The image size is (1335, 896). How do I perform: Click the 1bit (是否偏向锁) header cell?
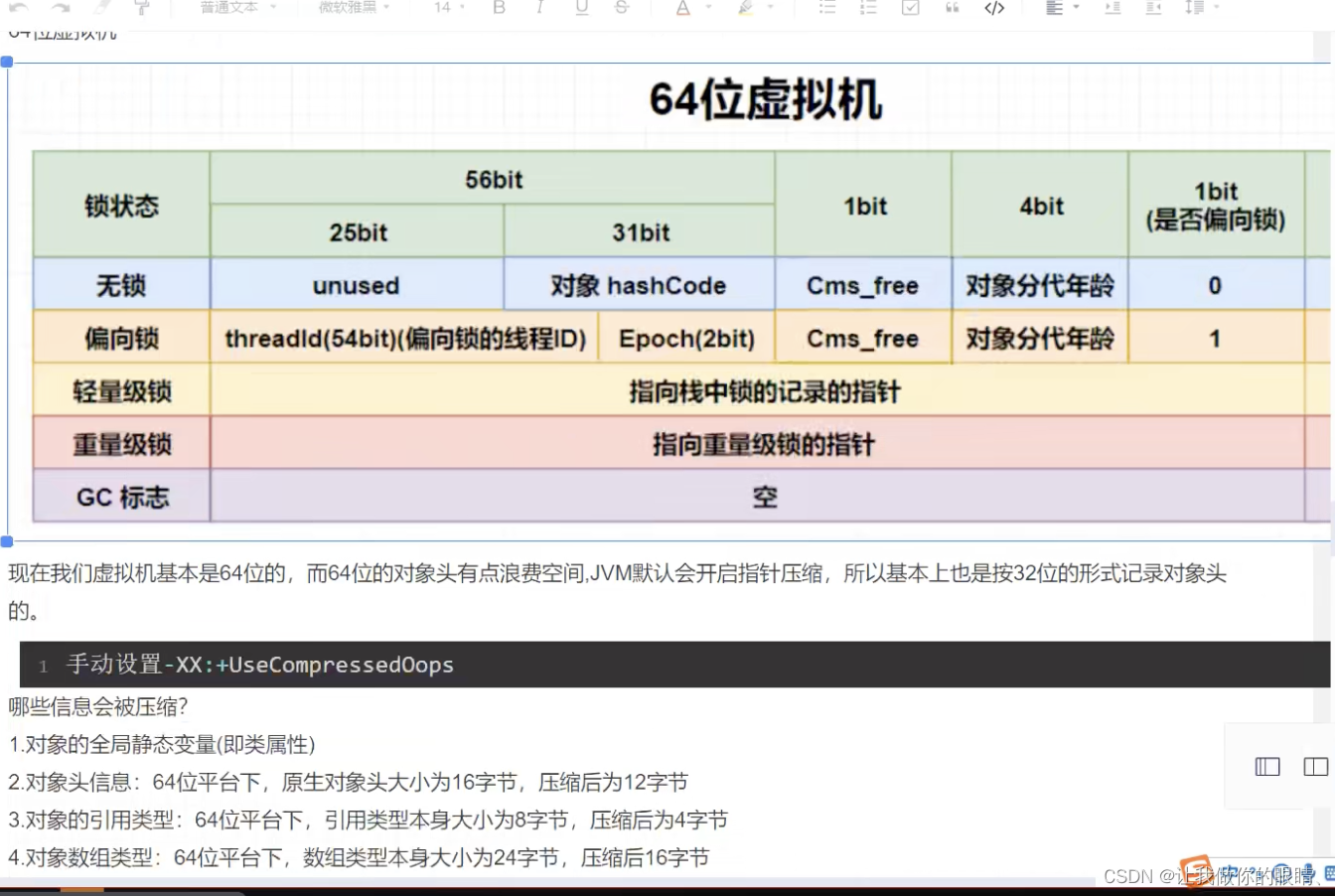(1216, 206)
